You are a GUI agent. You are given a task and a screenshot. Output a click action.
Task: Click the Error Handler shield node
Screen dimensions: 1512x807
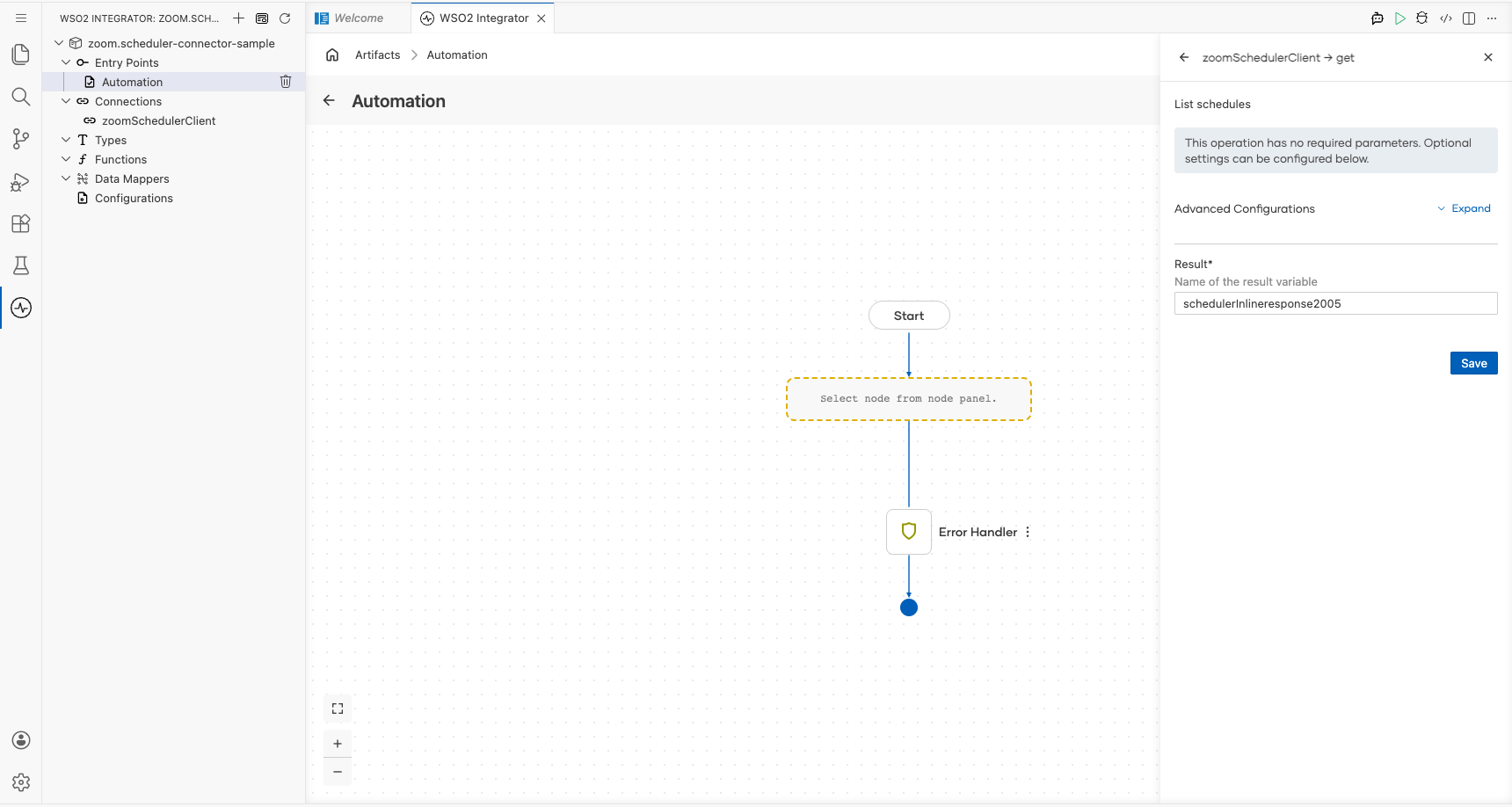(909, 532)
